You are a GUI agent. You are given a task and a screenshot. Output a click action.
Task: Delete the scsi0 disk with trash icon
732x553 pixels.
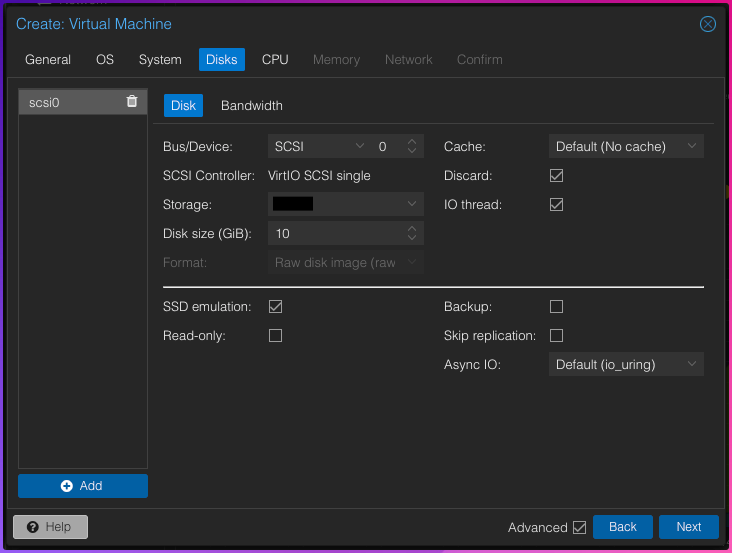tap(132, 102)
